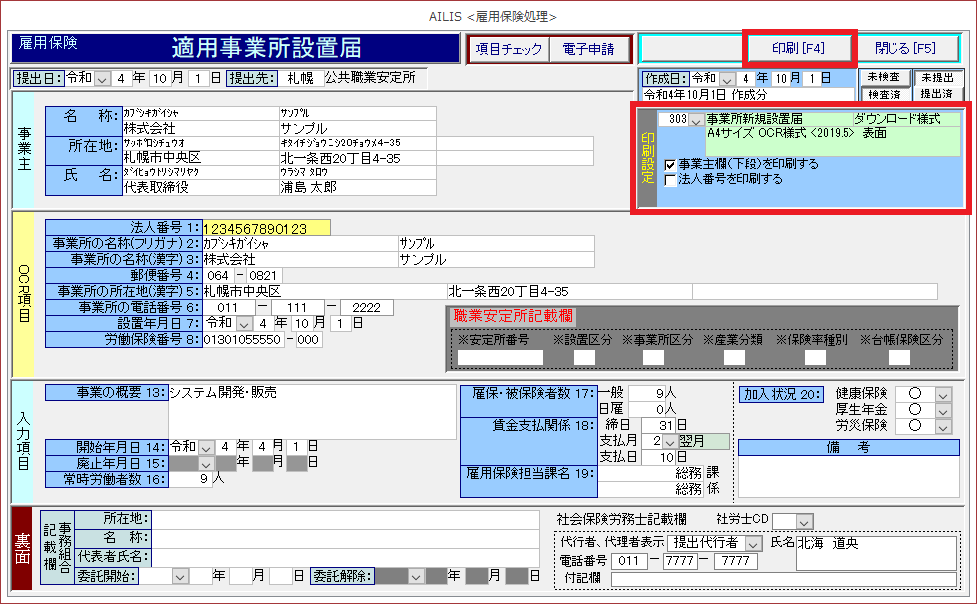This screenshot has height=604, width=977.
Task: Select the 備考 remarks text area
Action: 846,478
